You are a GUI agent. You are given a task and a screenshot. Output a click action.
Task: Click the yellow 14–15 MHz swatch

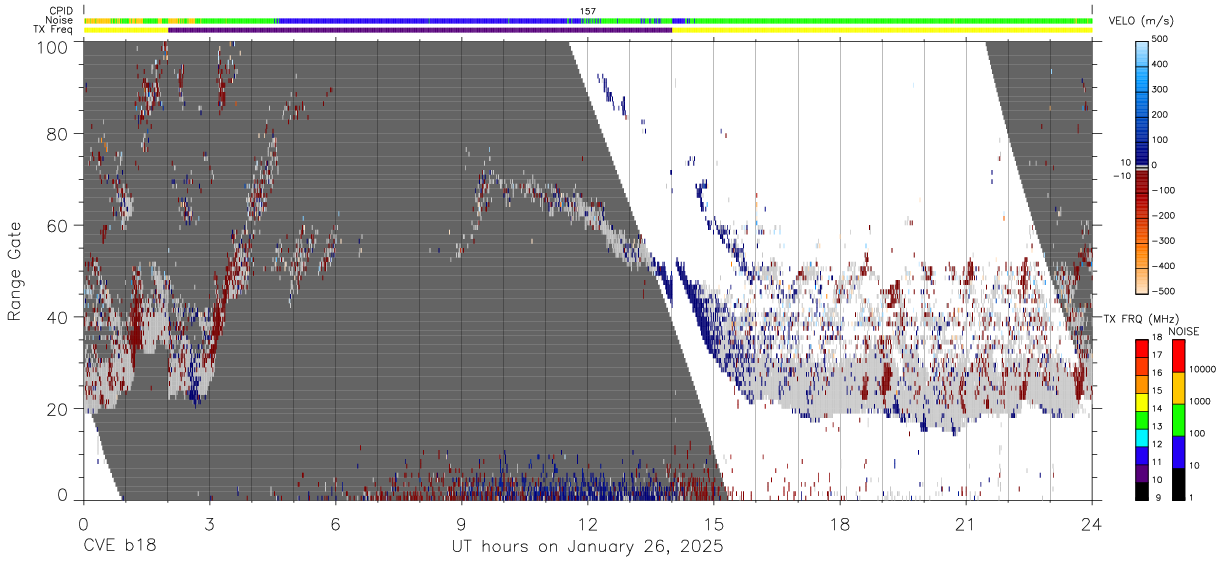click(x=1143, y=401)
